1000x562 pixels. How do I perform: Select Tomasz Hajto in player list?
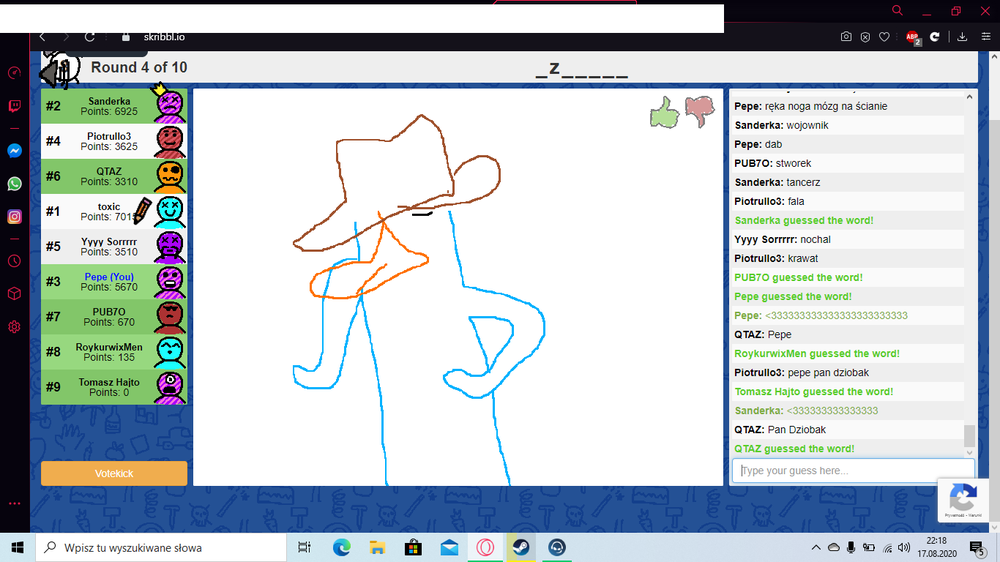114,387
